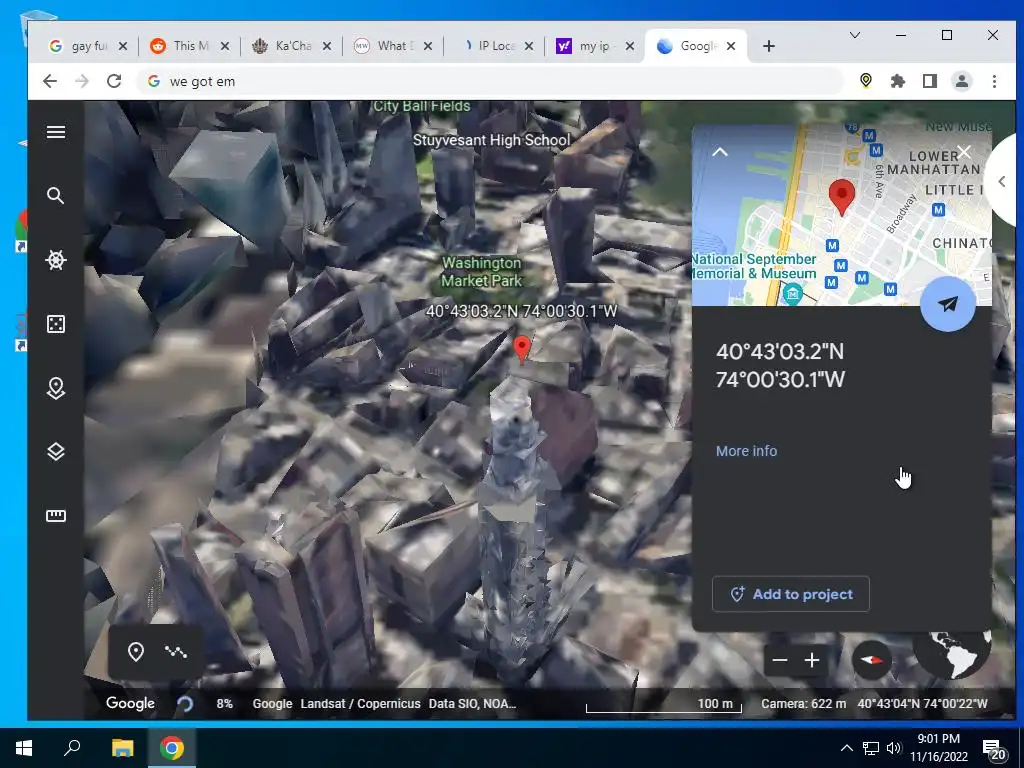Click the mini map preview in card
This screenshot has width=1024, height=768.
tap(841, 216)
